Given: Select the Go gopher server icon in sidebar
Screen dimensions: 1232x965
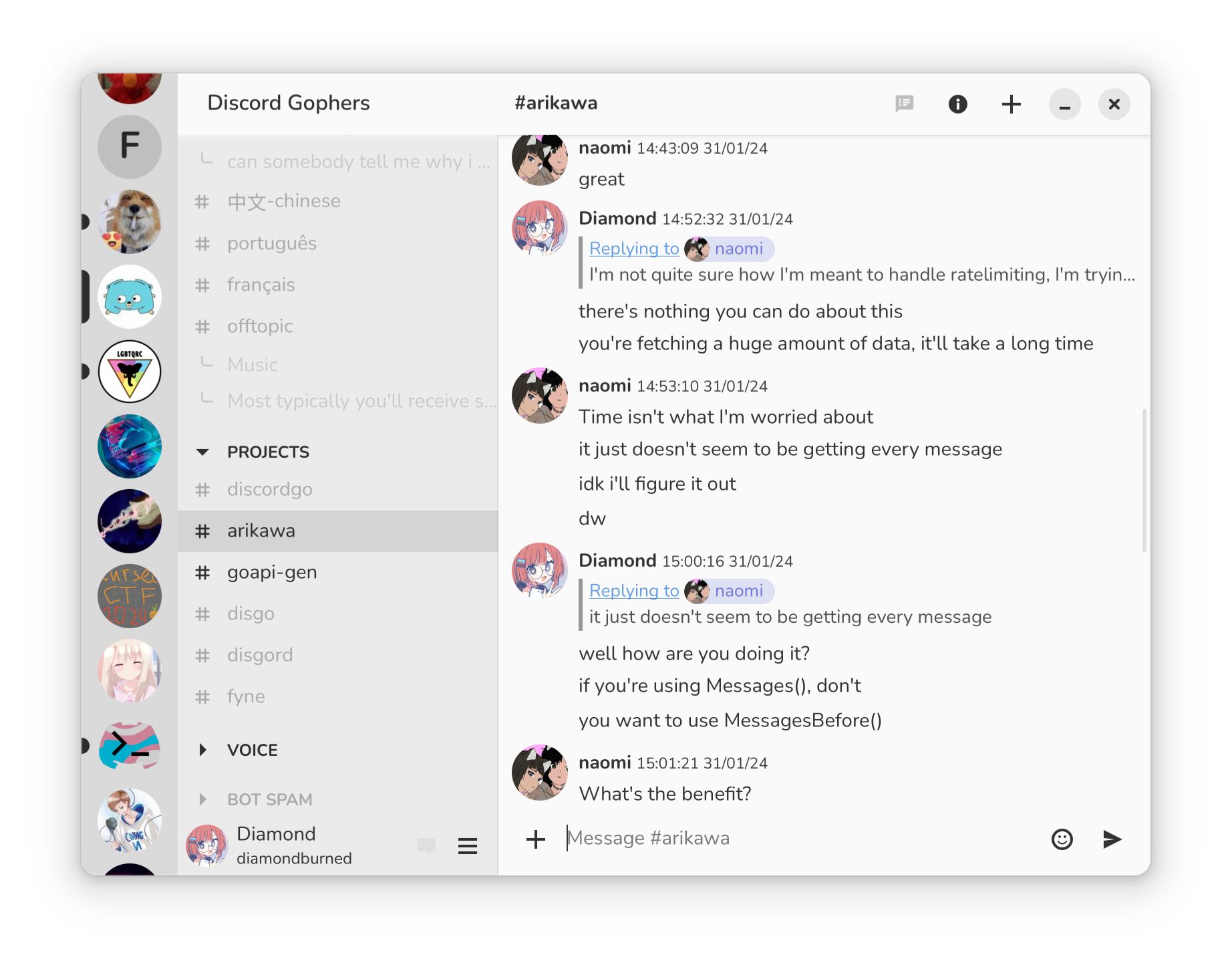Looking at the screenshot, I should 130,297.
